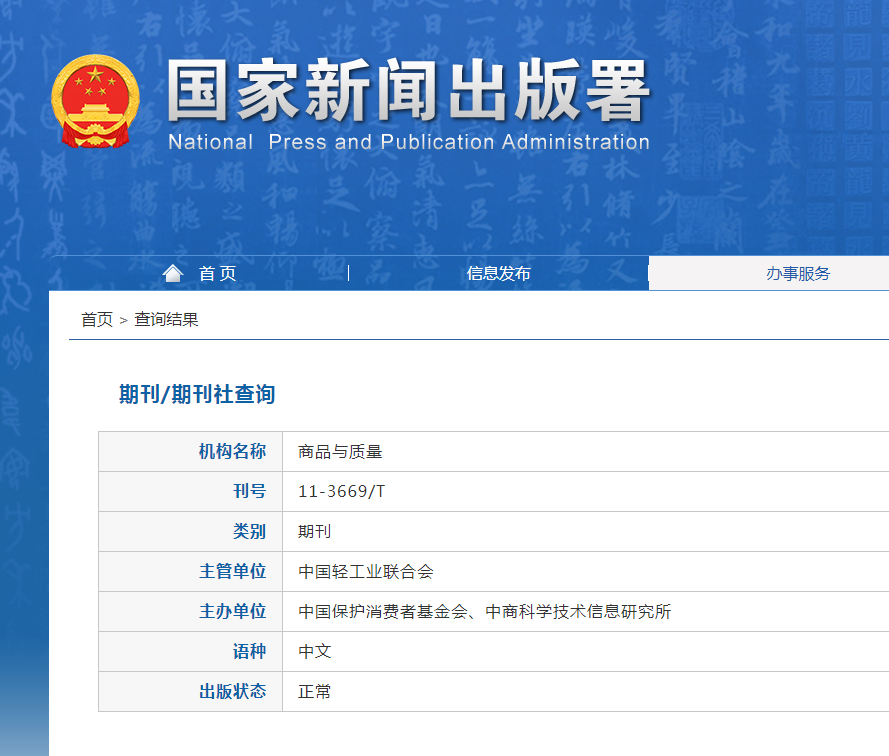Open the 首页 navigation menu item
889x756 pixels.
[x=217, y=274]
